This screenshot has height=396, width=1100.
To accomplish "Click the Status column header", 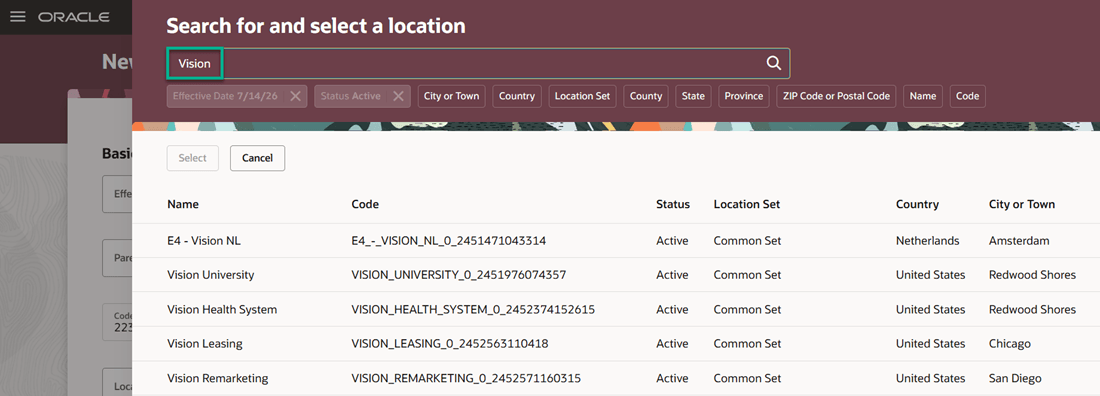I will [x=673, y=204].
